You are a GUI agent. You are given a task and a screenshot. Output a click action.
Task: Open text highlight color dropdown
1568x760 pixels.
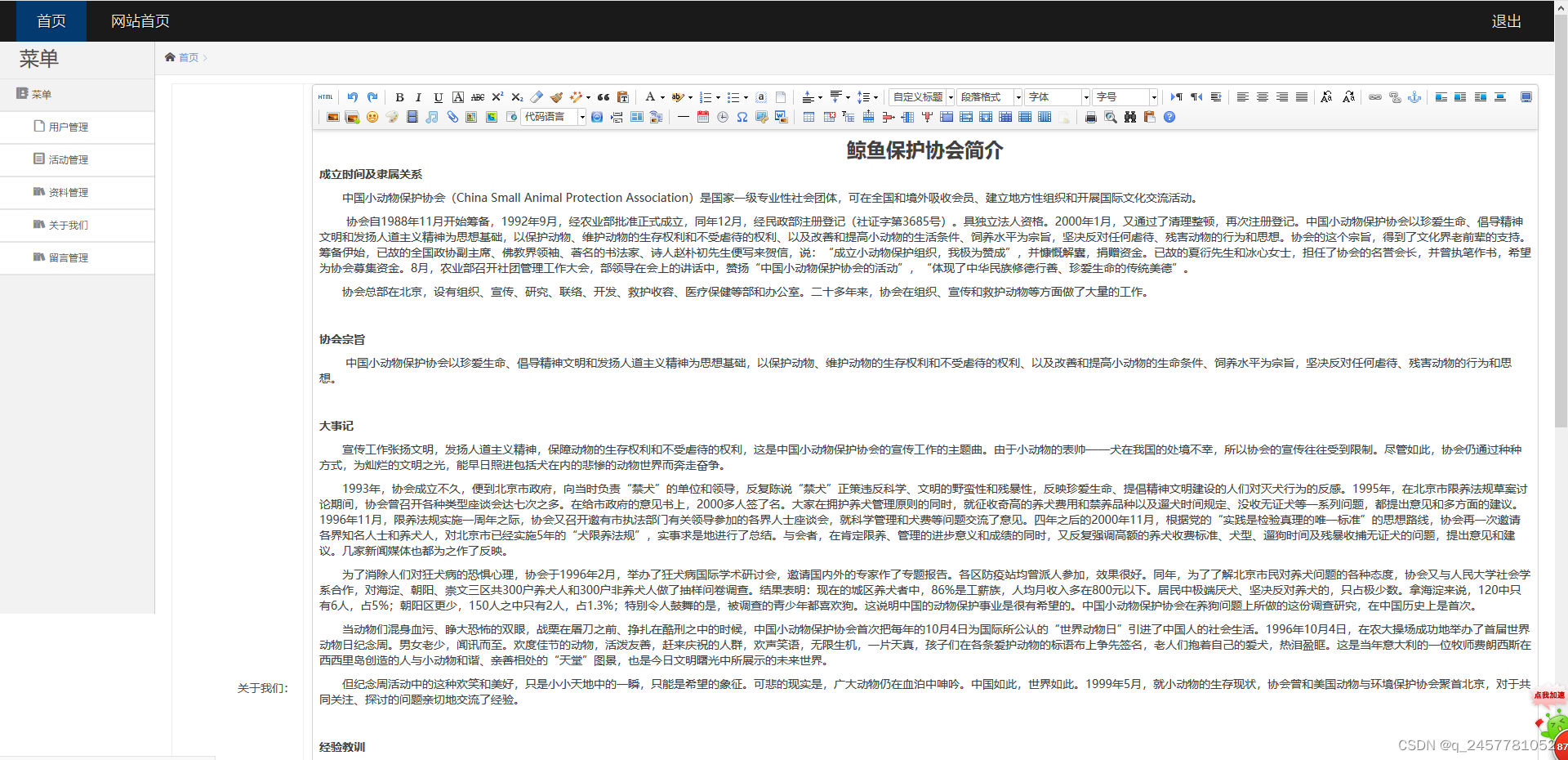(690, 98)
